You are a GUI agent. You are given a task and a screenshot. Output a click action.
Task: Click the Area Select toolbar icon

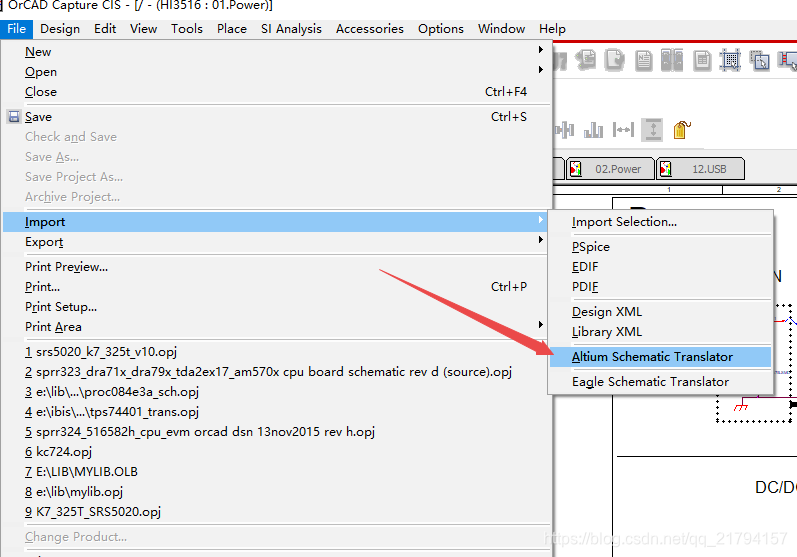pos(760,60)
